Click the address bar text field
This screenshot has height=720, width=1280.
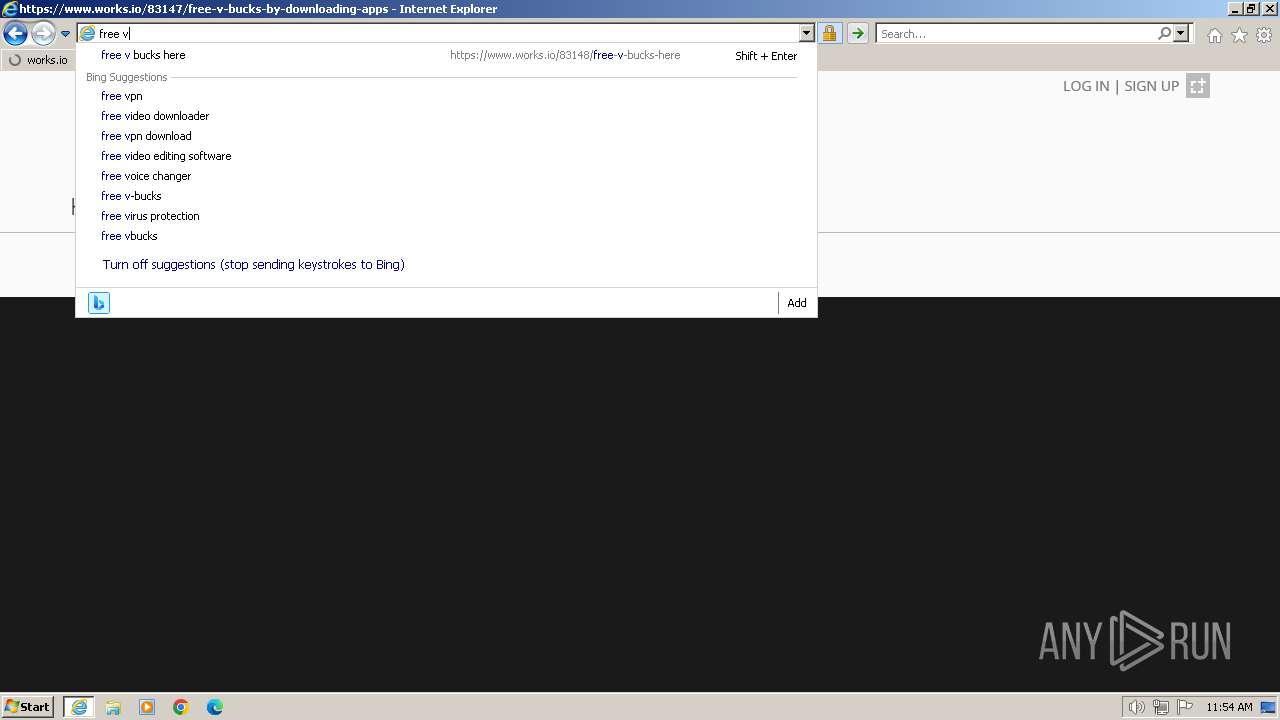click(447, 33)
